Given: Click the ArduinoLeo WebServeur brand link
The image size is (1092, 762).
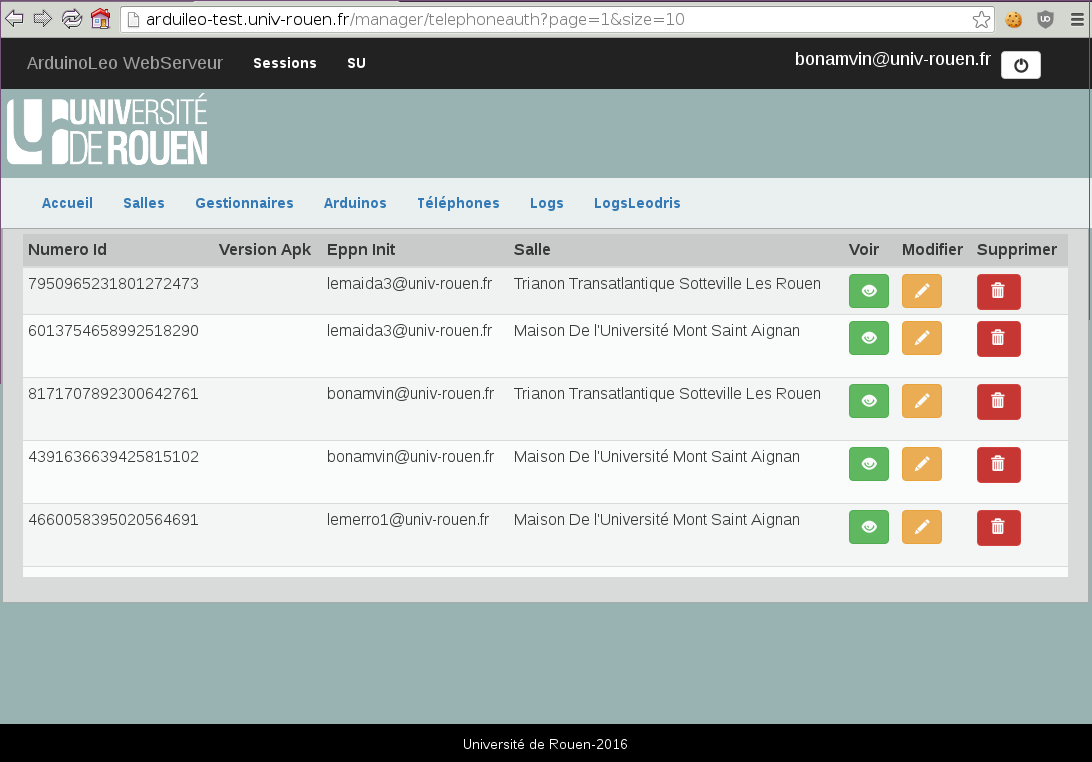Looking at the screenshot, I should pyautogui.click(x=125, y=63).
